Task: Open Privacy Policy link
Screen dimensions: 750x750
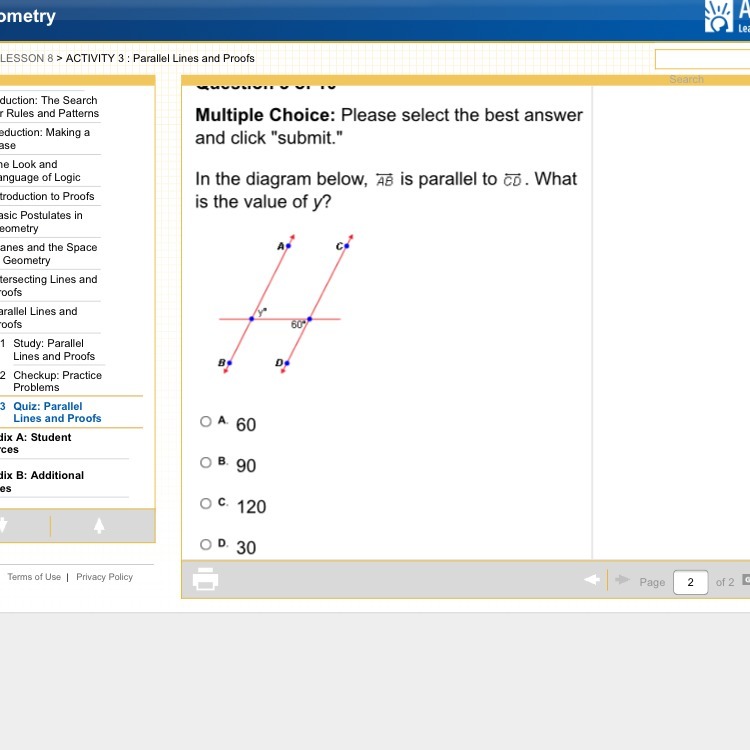Action: tap(104, 577)
